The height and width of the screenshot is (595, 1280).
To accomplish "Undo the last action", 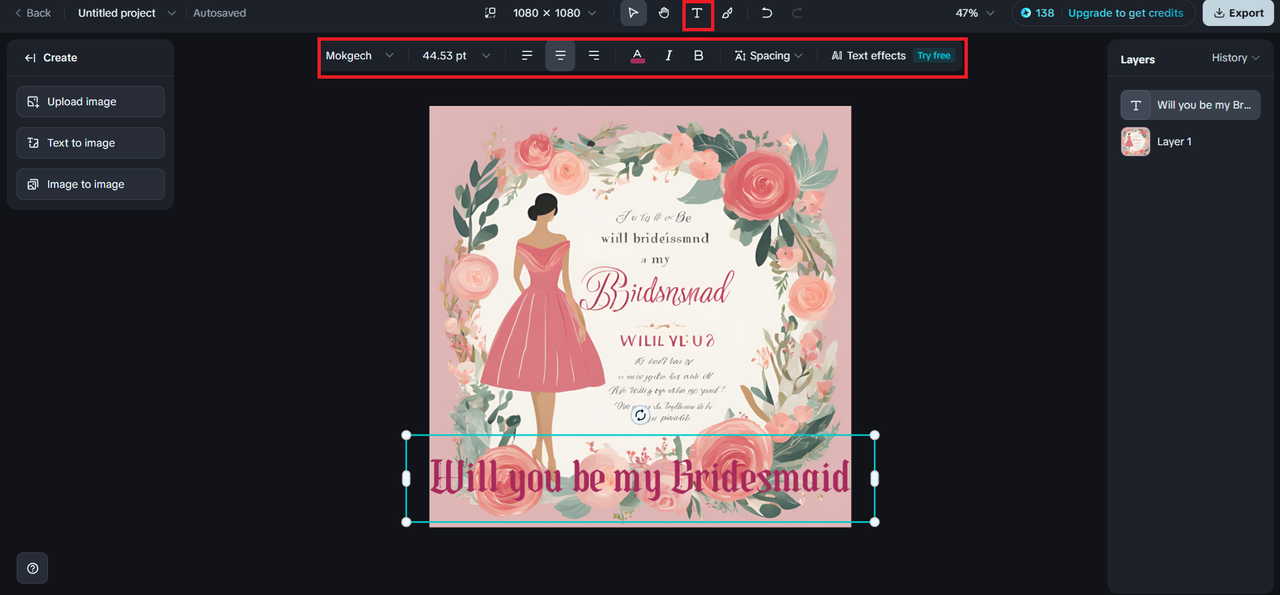I will click(767, 14).
